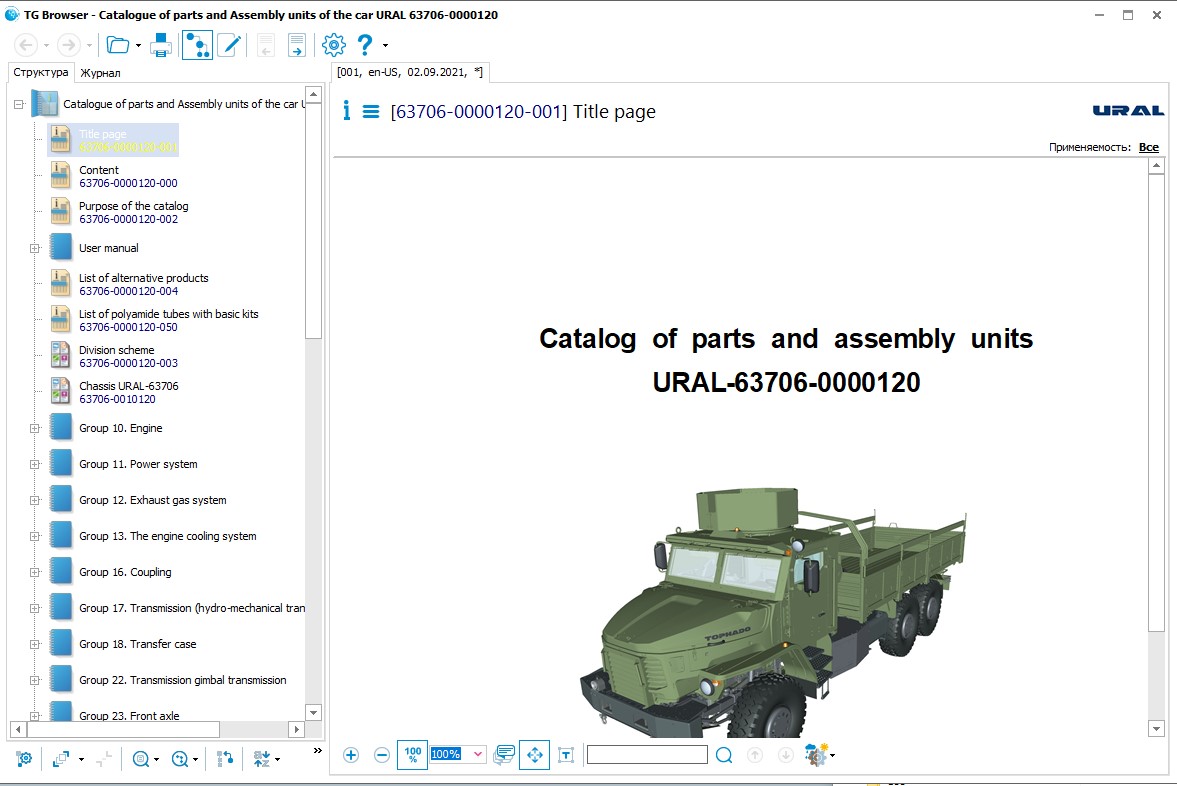This screenshot has height=786, width=1177.
Task: Click the Division scheme document icon
Action: (61, 356)
